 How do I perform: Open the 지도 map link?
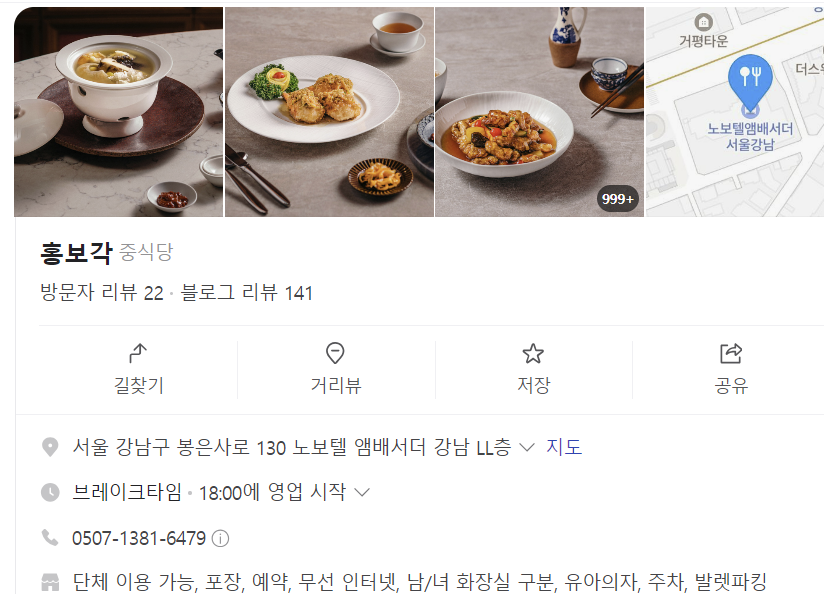[564, 447]
